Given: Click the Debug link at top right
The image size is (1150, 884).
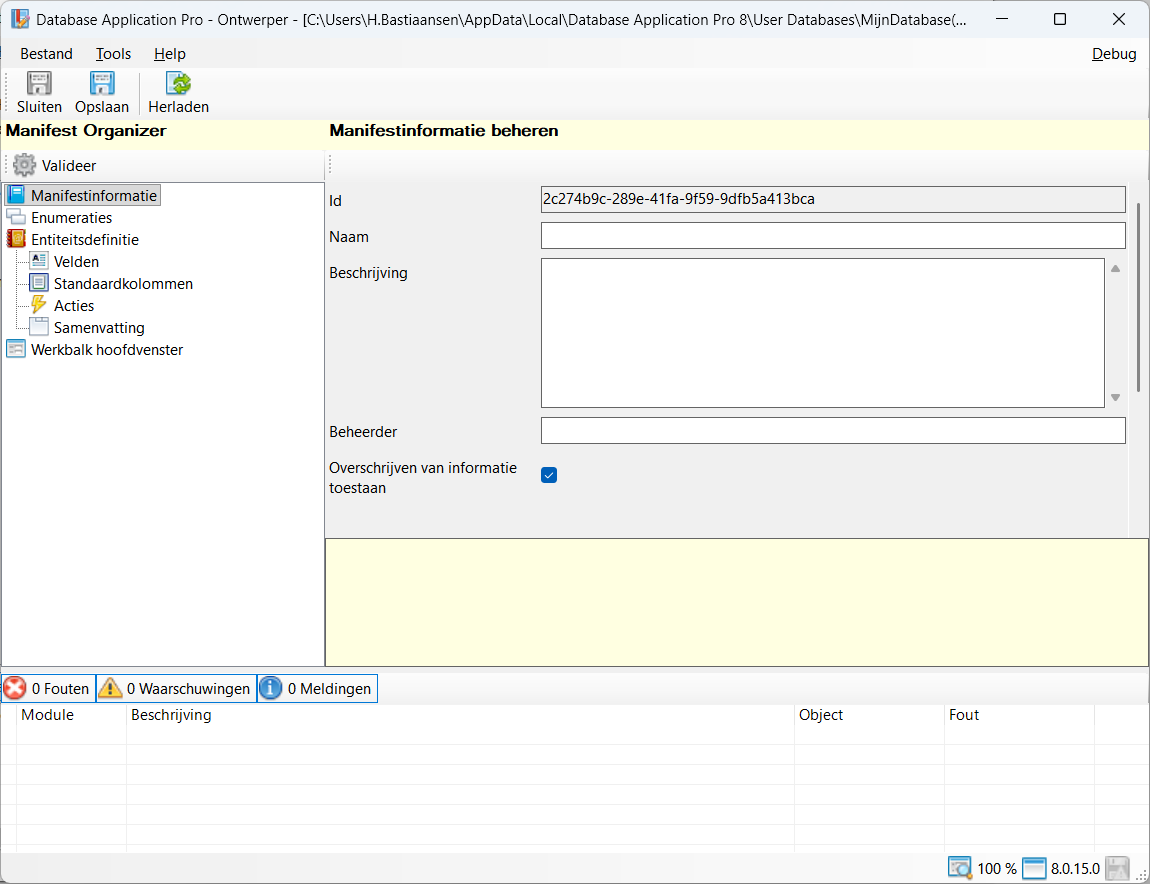Looking at the screenshot, I should (x=1113, y=54).
